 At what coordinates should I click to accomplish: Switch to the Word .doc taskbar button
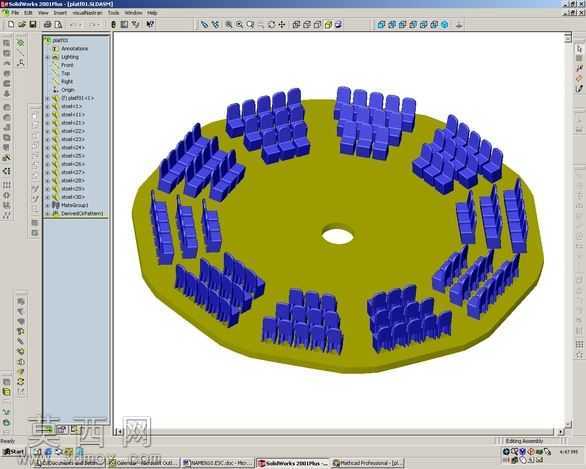pyautogui.click(x=218, y=463)
